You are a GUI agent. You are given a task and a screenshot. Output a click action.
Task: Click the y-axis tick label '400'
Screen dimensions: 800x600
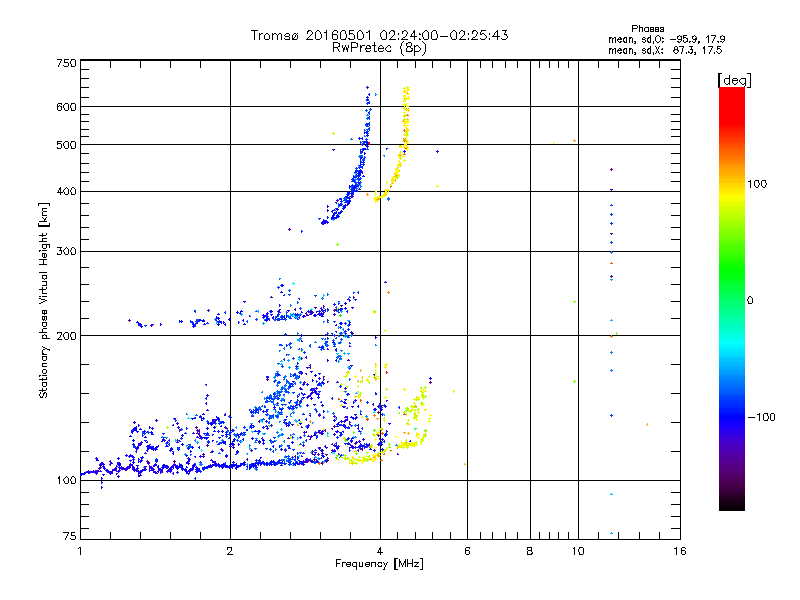[x=67, y=191]
